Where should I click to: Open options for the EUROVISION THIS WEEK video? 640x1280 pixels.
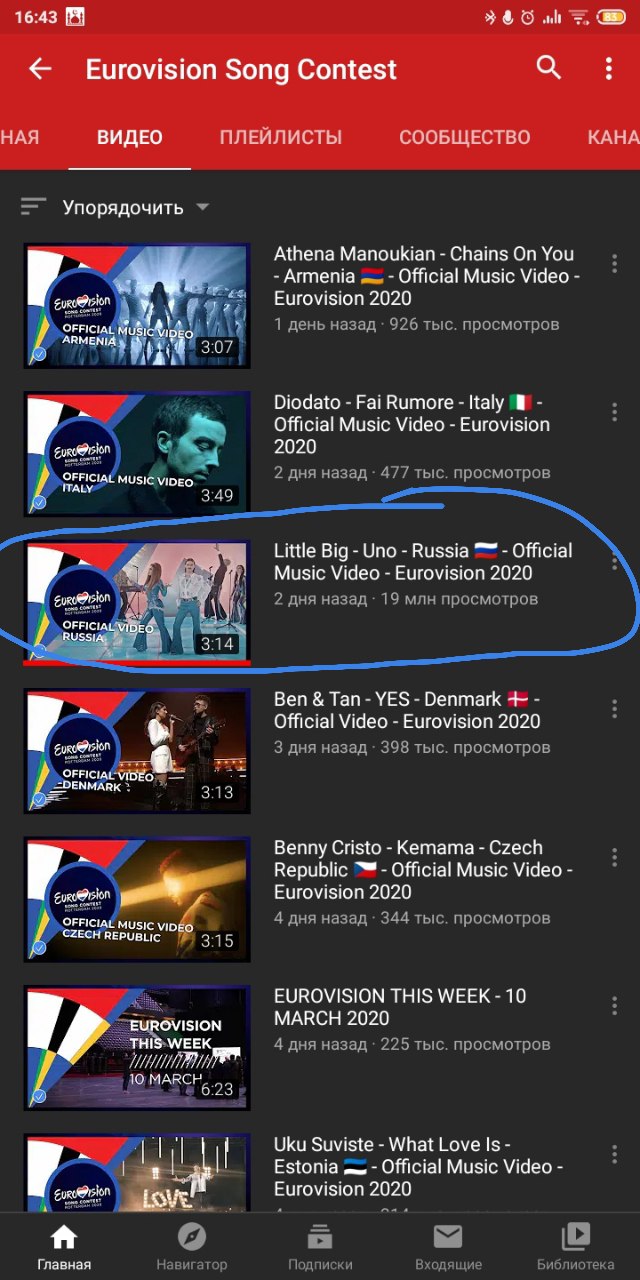[614, 1005]
